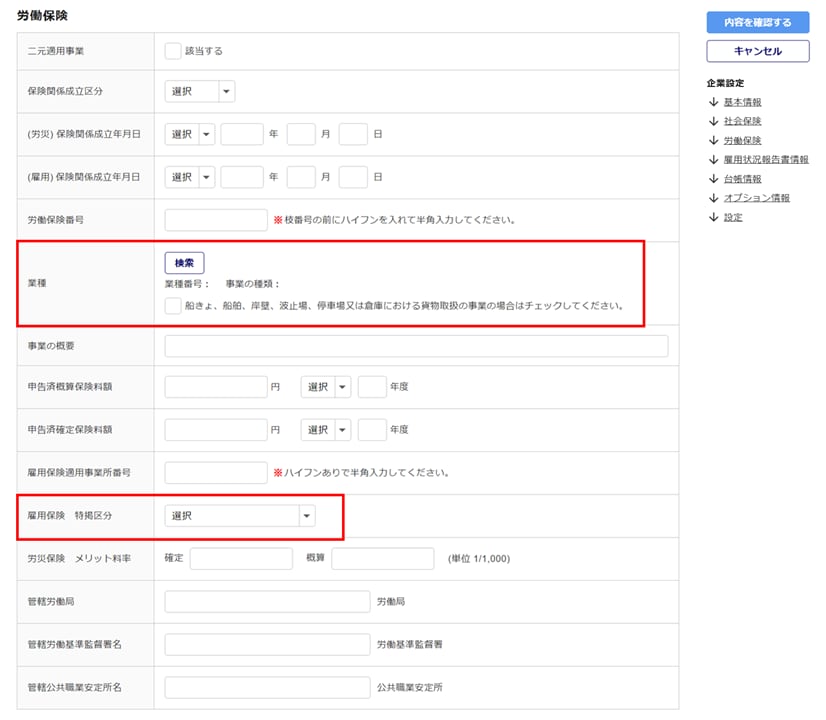Open the 雇用保険 特掲区分 dropdown
Viewport: 826px width, 720px height.
pos(239,516)
